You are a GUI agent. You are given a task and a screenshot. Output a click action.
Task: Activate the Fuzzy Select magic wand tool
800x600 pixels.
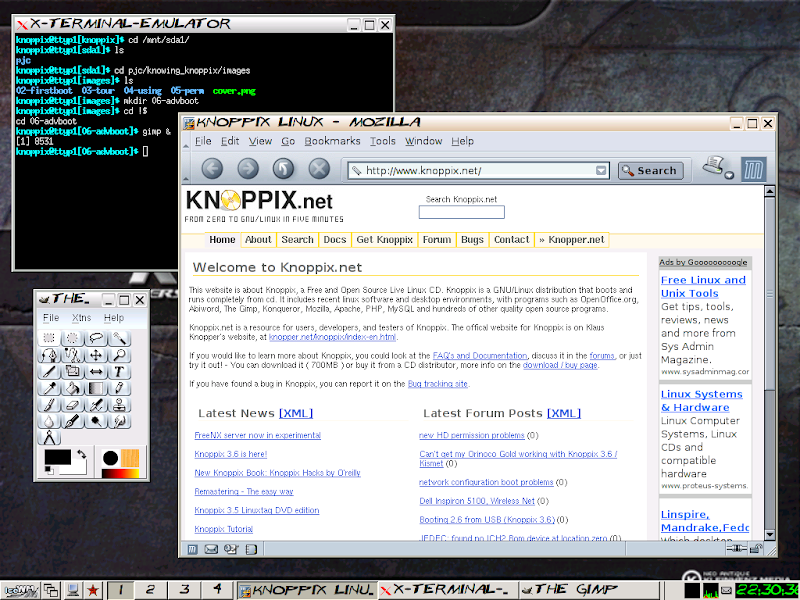(120, 337)
